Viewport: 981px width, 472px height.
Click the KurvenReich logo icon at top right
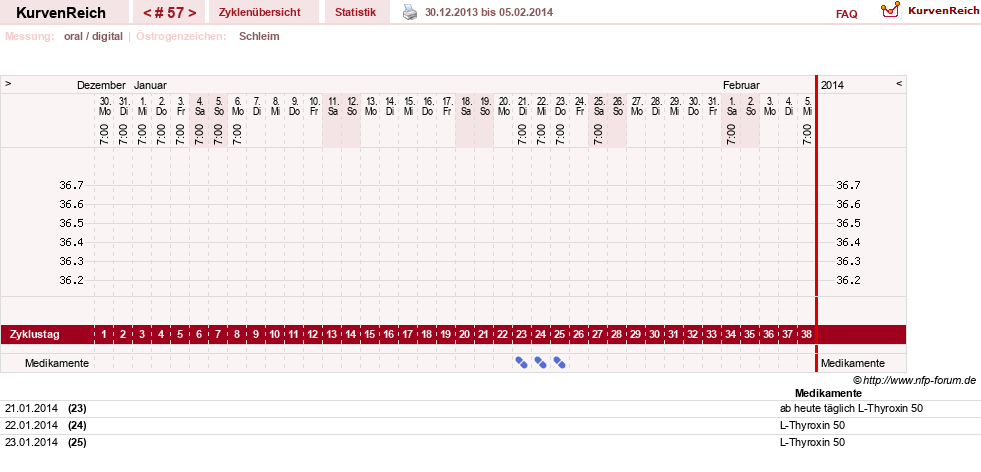(890, 9)
